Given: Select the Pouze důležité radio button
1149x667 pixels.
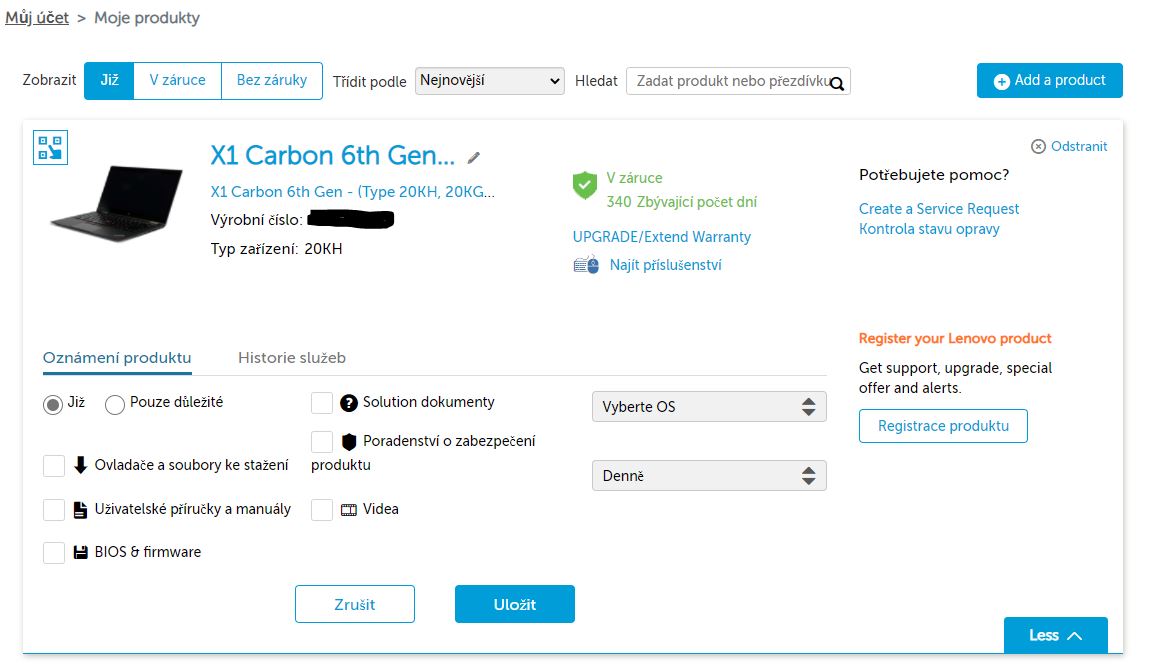Looking at the screenshot, I should coord(115,404).
